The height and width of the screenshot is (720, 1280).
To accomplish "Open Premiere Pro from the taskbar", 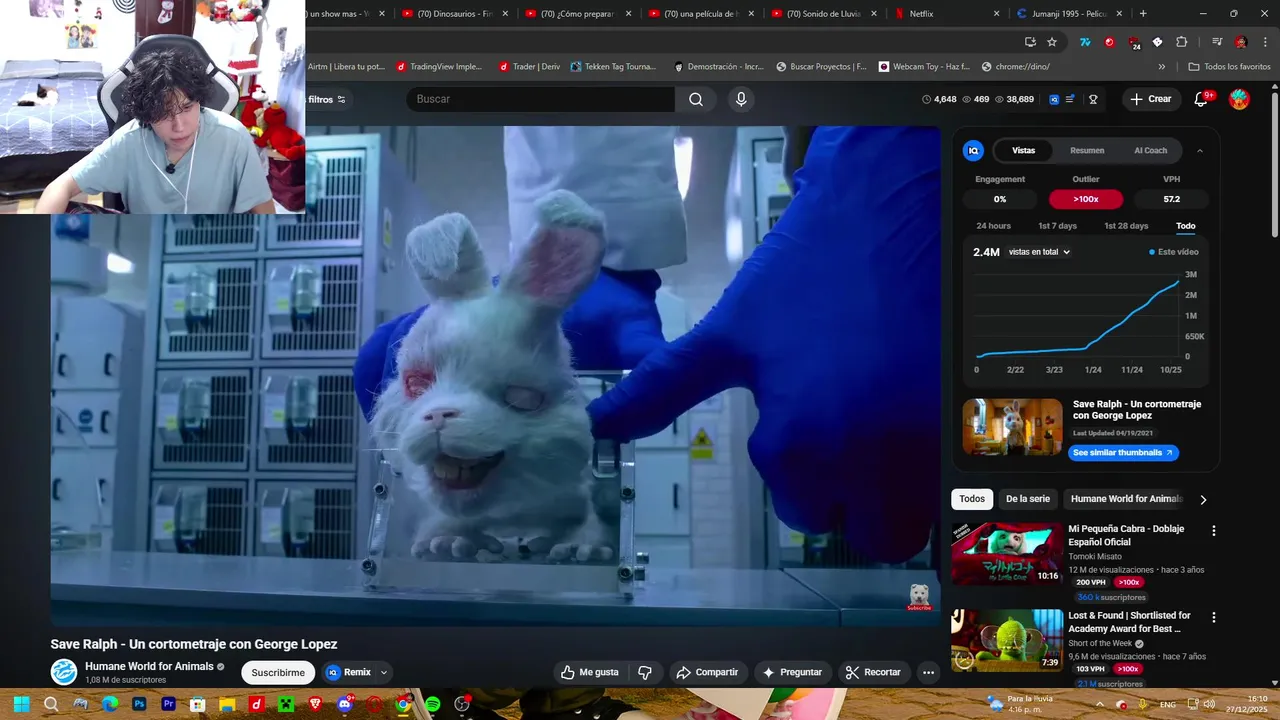I will point(168,704).
